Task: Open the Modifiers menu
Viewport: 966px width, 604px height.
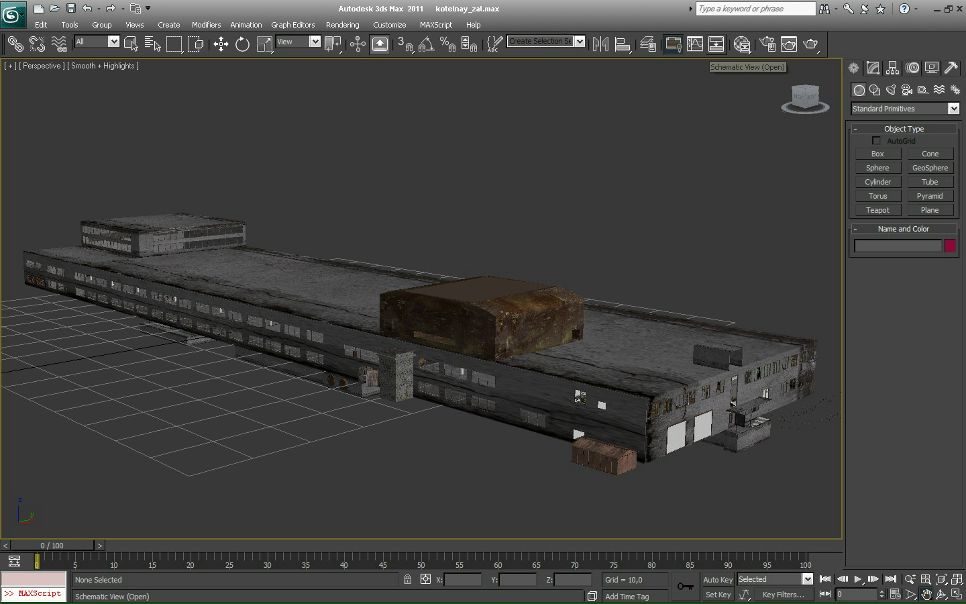Action: click(x=206, y=24)
